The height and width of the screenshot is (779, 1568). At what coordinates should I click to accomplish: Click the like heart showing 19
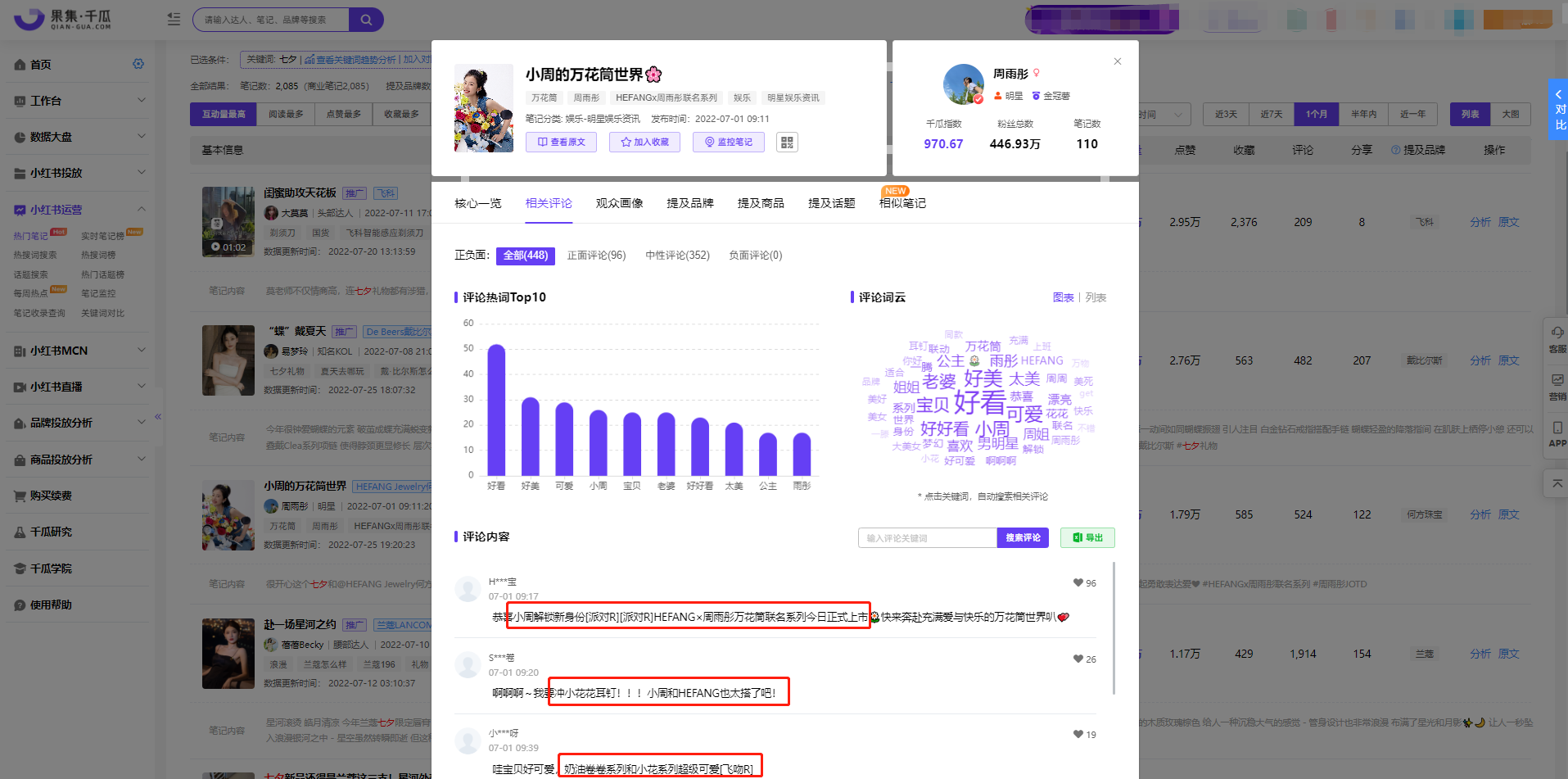coord(1078,735)
